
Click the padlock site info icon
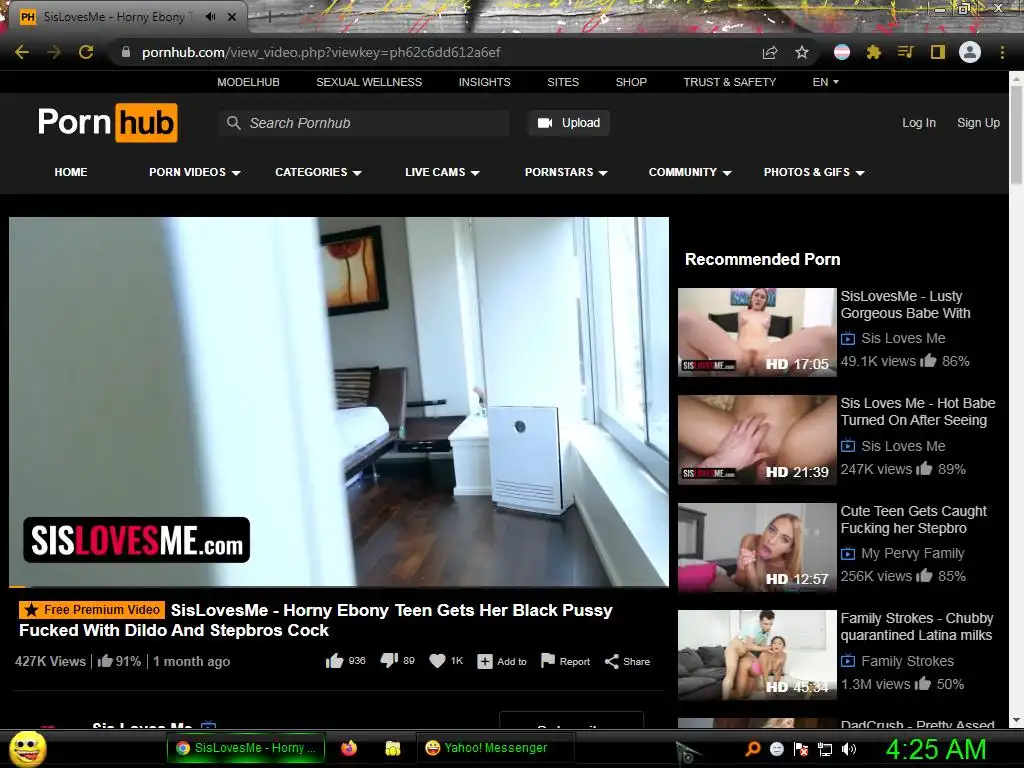(x=126, y=52)
